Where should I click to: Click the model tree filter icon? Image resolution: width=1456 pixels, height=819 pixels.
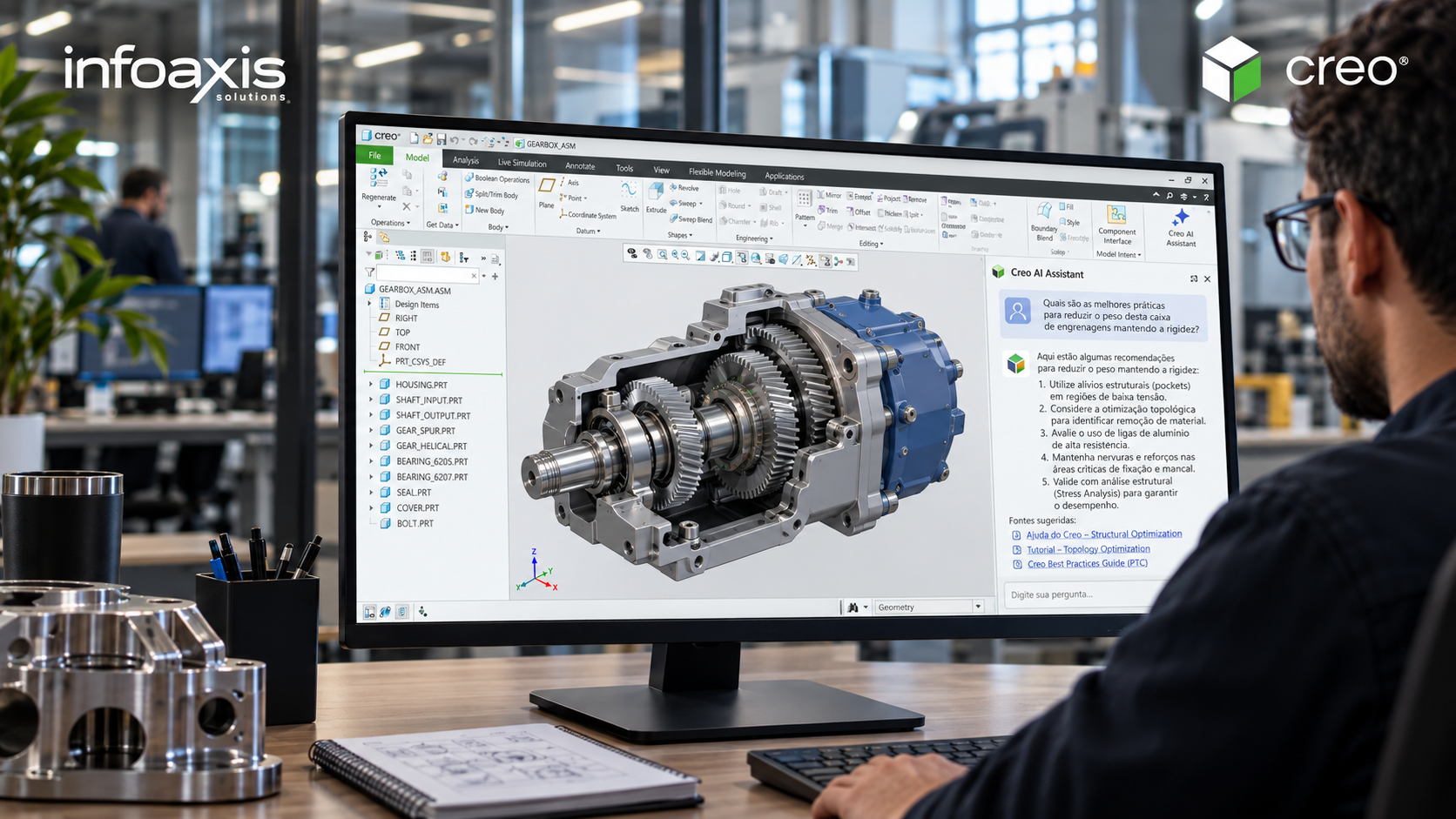tap(370, 272)
